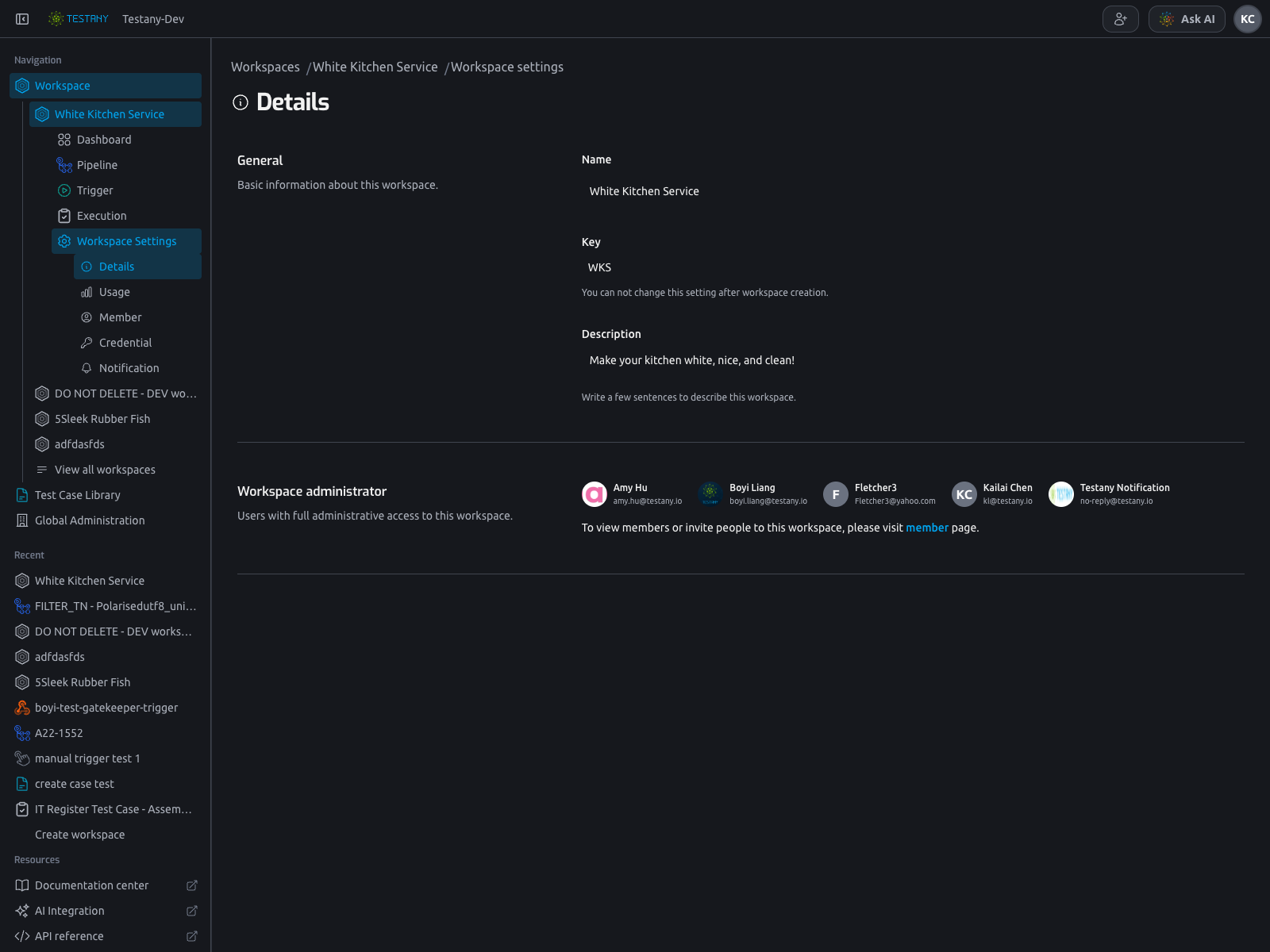Image resolution: width=1270 pixels, height=952 pixels.
Task: Collapse White Kitchen Service tree item
Action: (115, 114)
